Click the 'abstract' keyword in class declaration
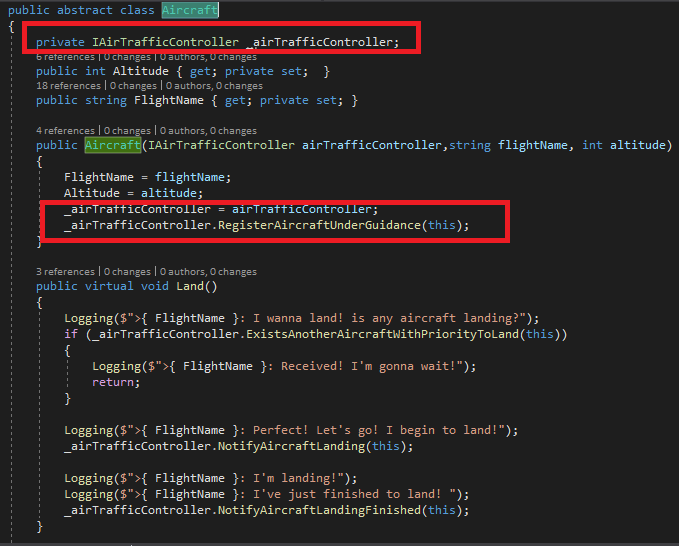679x546 pixels. (84, 10)
